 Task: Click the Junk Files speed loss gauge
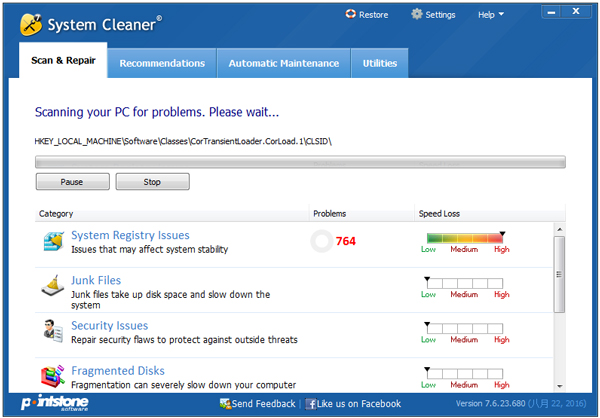pos(465,283)
